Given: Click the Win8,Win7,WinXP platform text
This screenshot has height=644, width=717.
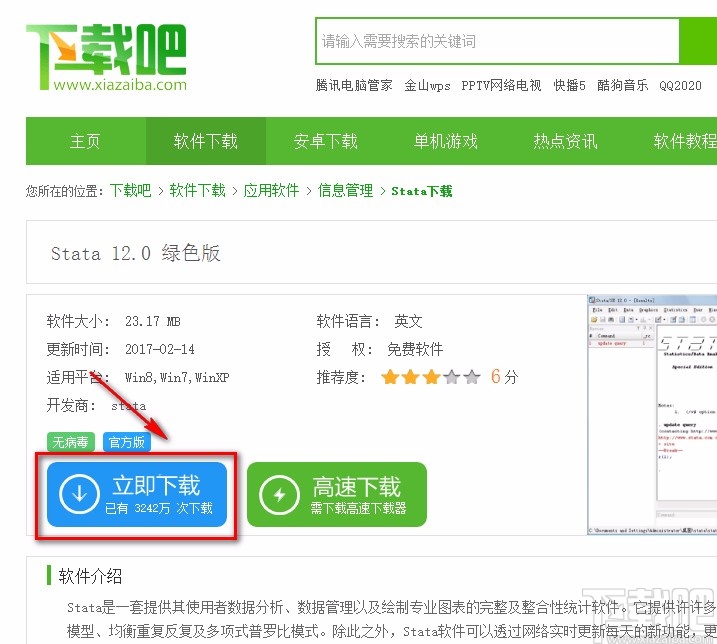Looking at the screenshot, I should (x=177, y=377).
